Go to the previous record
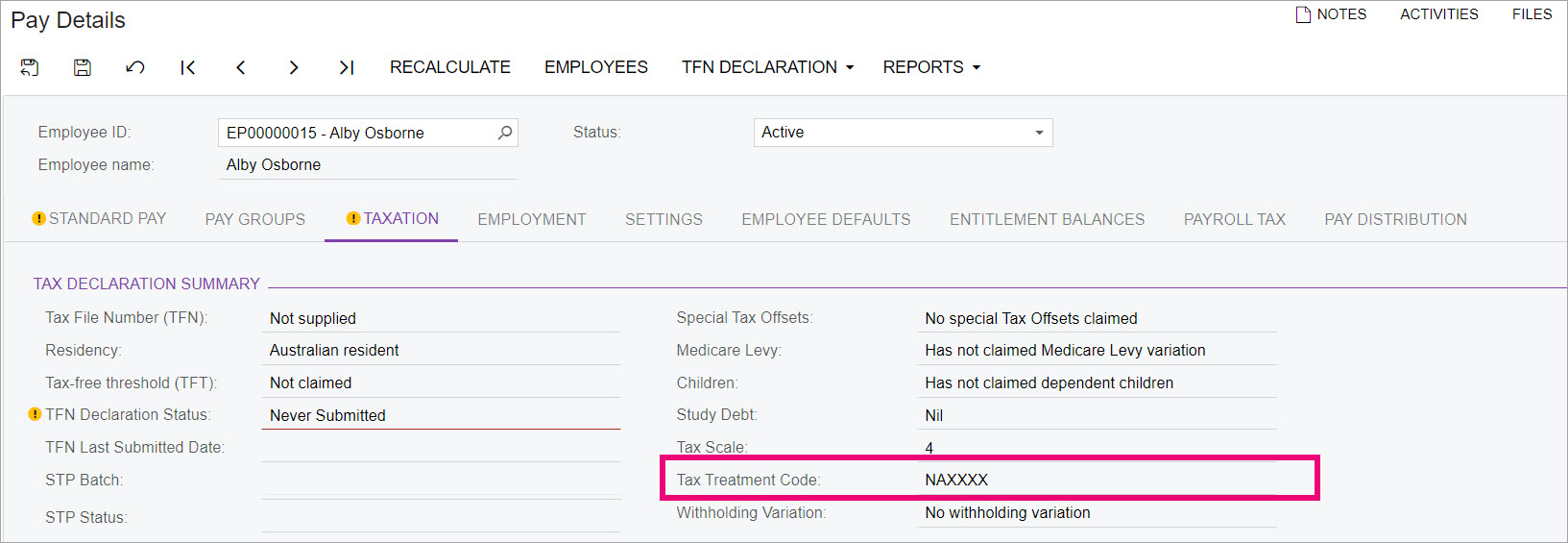The image size is (1568, 543). point(241,67)
